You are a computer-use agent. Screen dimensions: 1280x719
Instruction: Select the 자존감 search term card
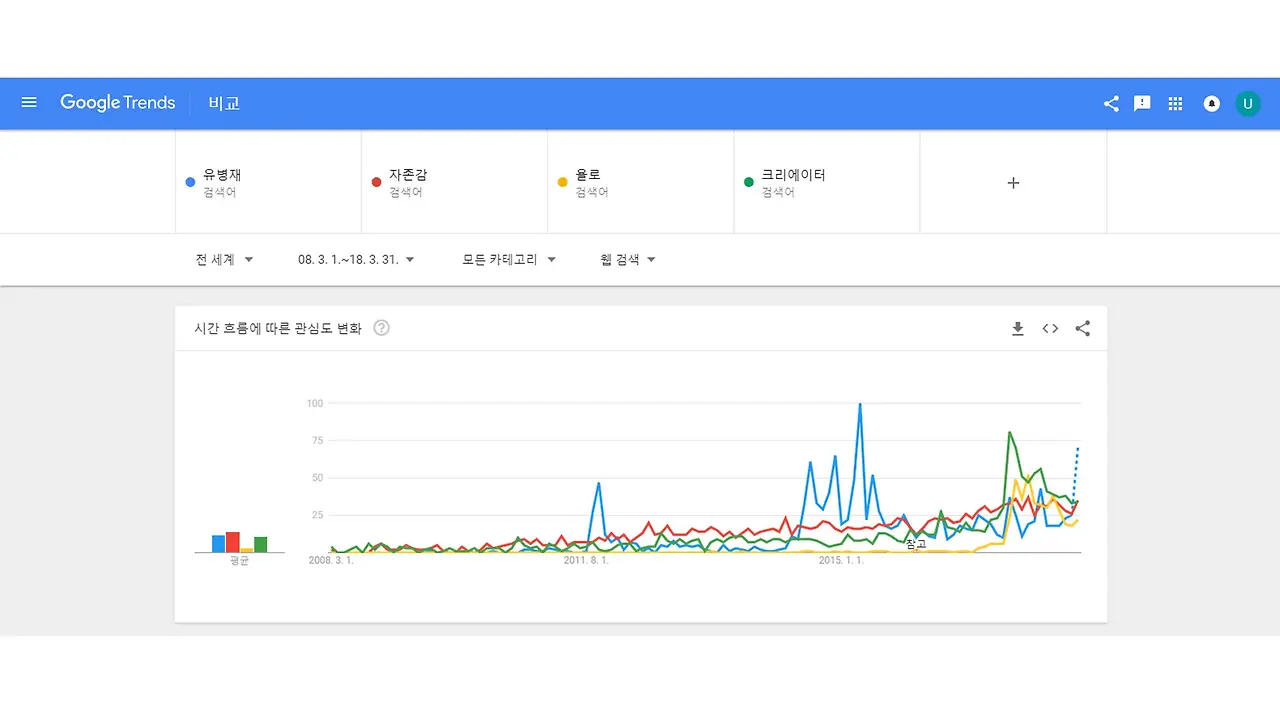click(x=454, y=181)
